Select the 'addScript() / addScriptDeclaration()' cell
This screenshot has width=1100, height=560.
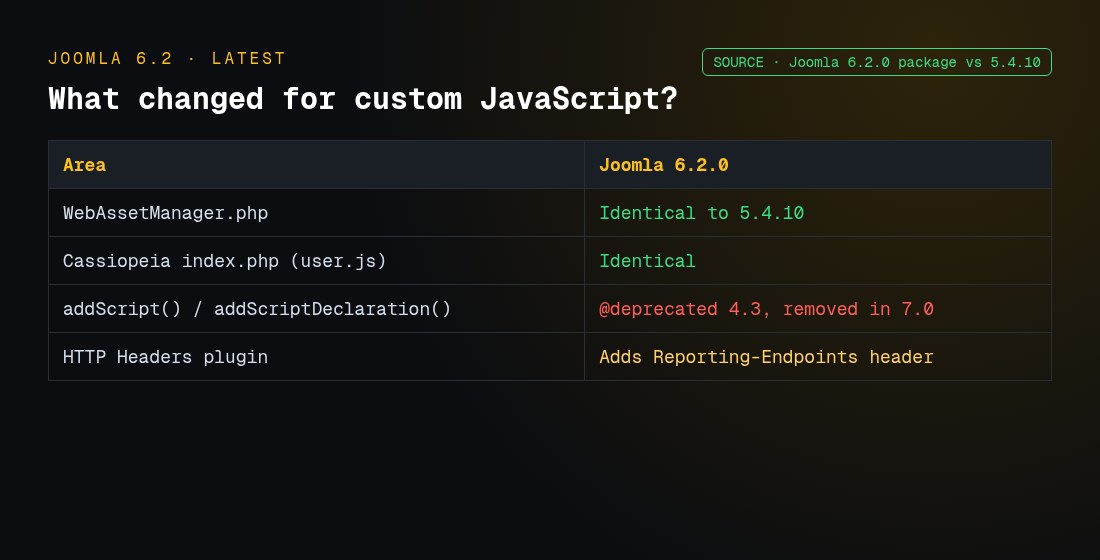[316, 309]
